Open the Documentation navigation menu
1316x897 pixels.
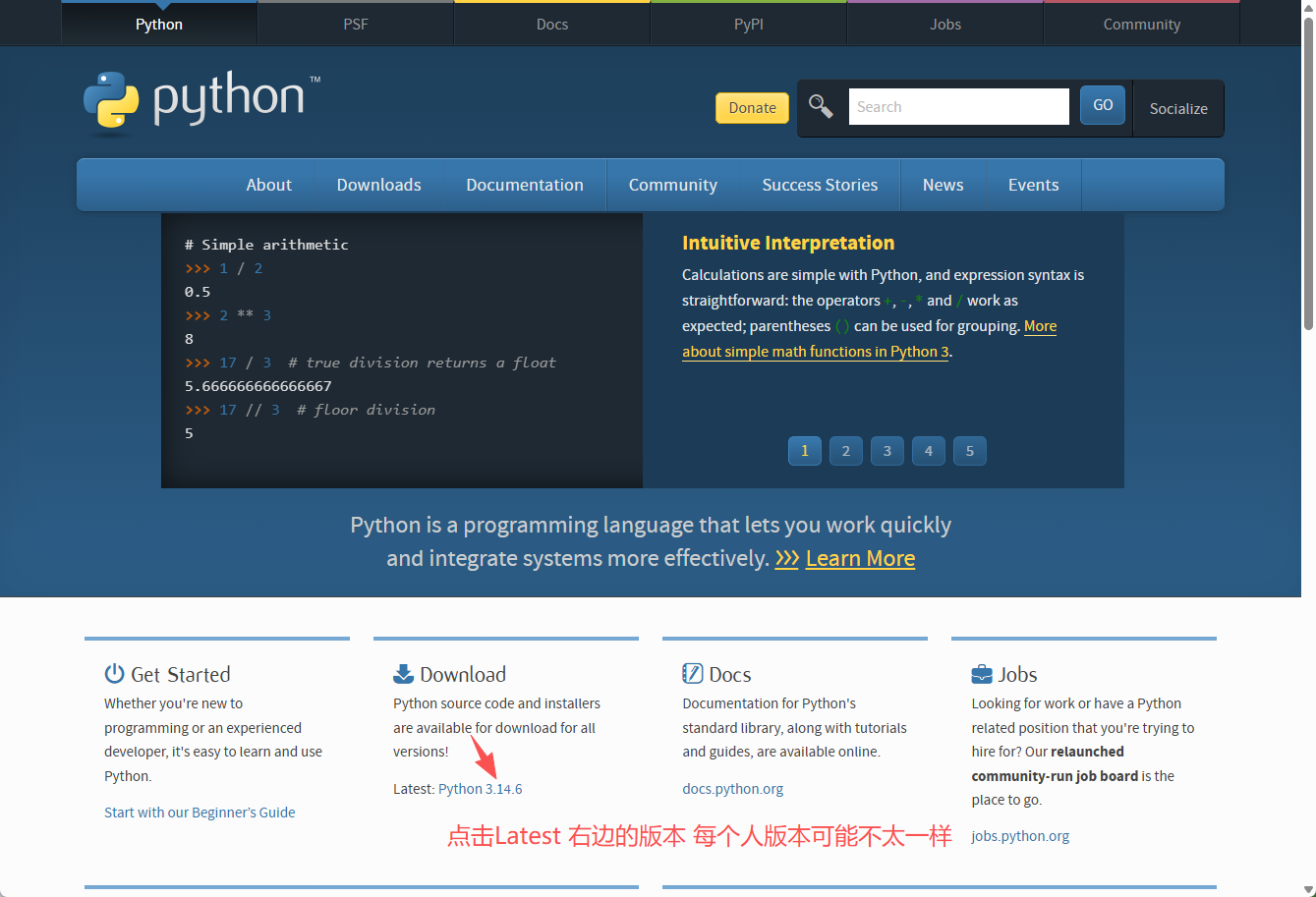[x=525, y=185]
